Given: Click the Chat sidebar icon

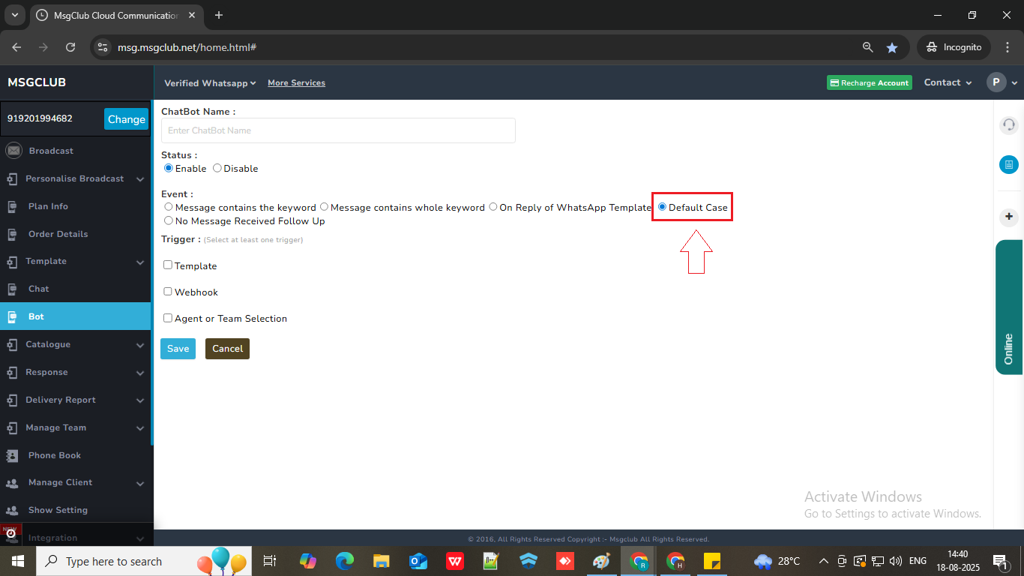Looking at the screenshot, I should coord(12,289).
